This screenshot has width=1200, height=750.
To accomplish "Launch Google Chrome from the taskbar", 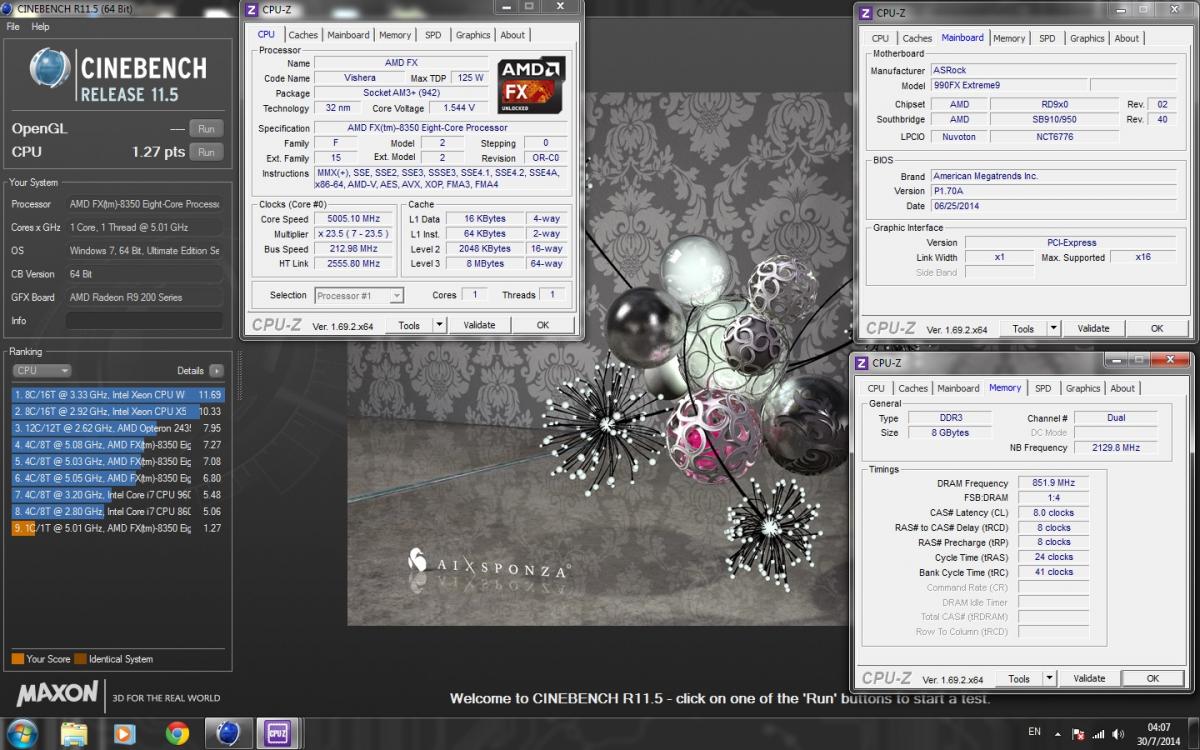I will (x=177, y=733).
